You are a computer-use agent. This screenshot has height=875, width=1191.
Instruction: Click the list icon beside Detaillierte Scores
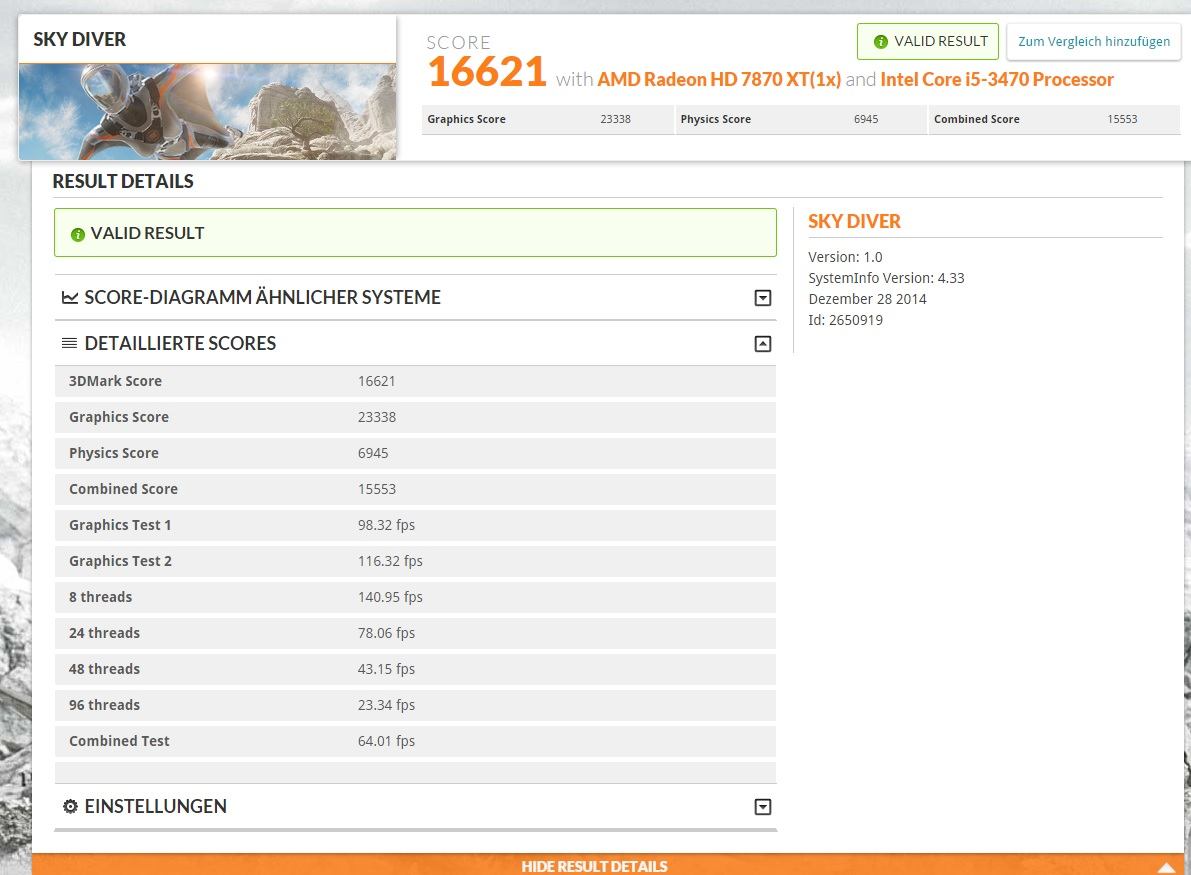[69, 343]
